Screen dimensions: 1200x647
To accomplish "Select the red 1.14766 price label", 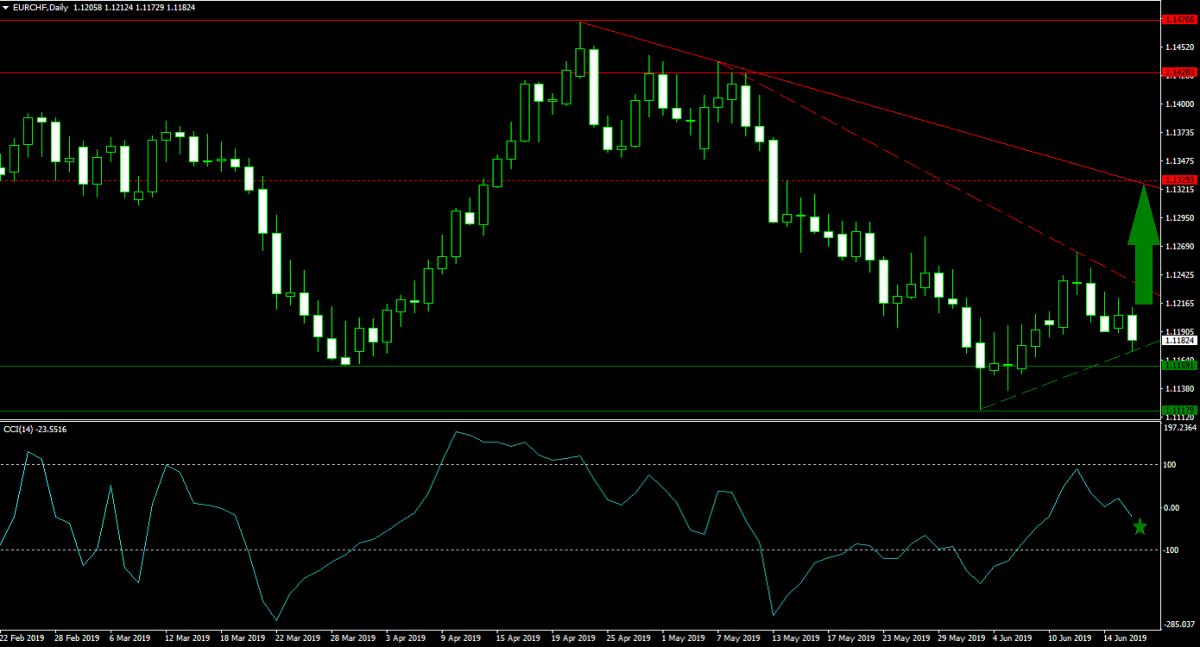I will (1175, 20).
